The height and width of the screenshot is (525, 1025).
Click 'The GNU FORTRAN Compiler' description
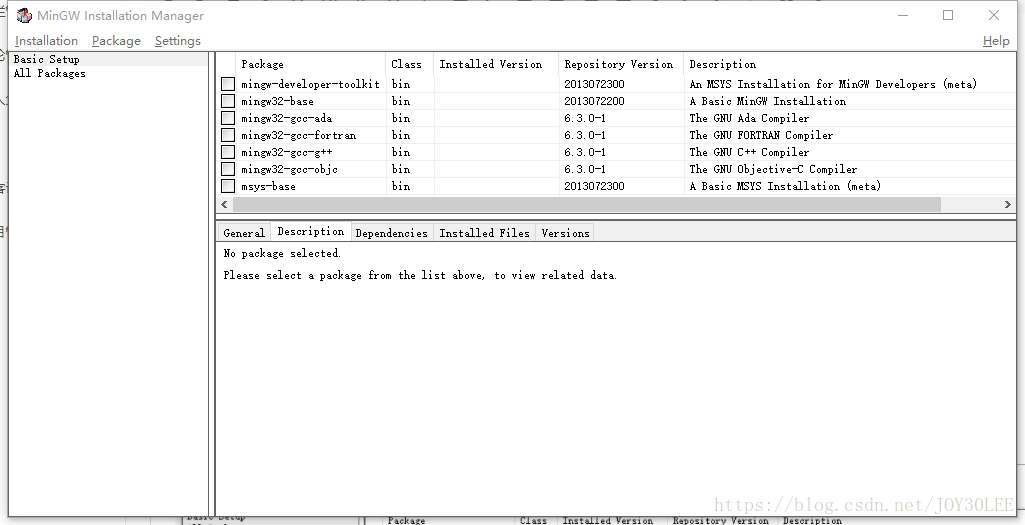point(762,135)
